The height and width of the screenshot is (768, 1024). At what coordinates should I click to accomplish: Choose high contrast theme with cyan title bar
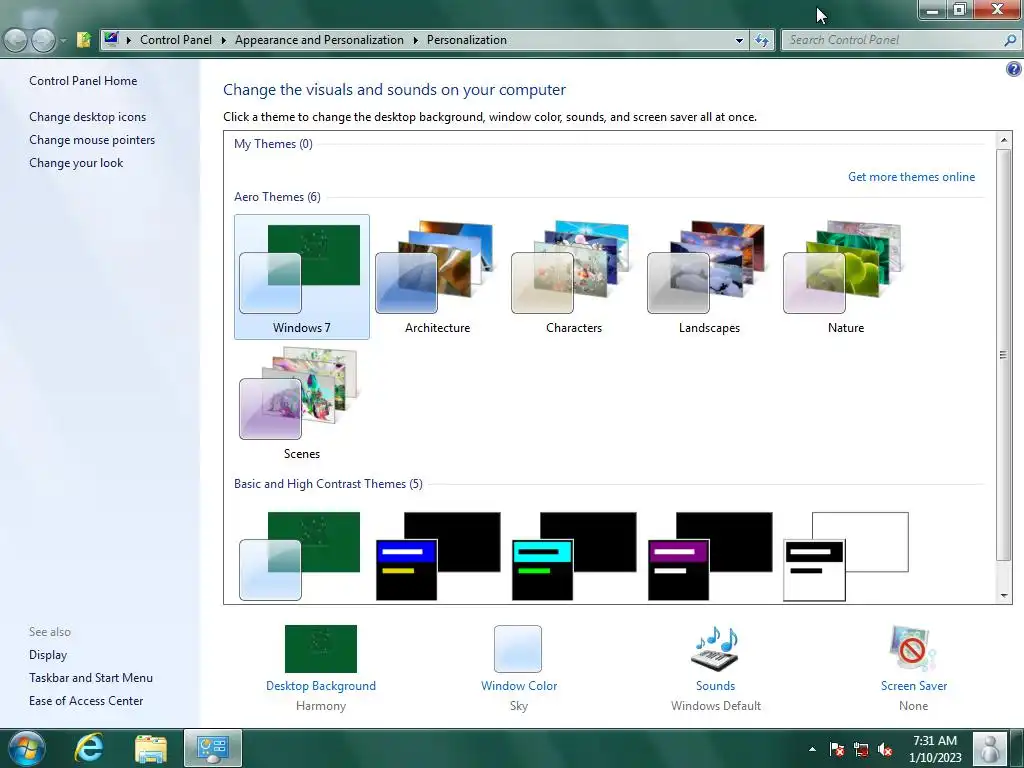[574, 556]
